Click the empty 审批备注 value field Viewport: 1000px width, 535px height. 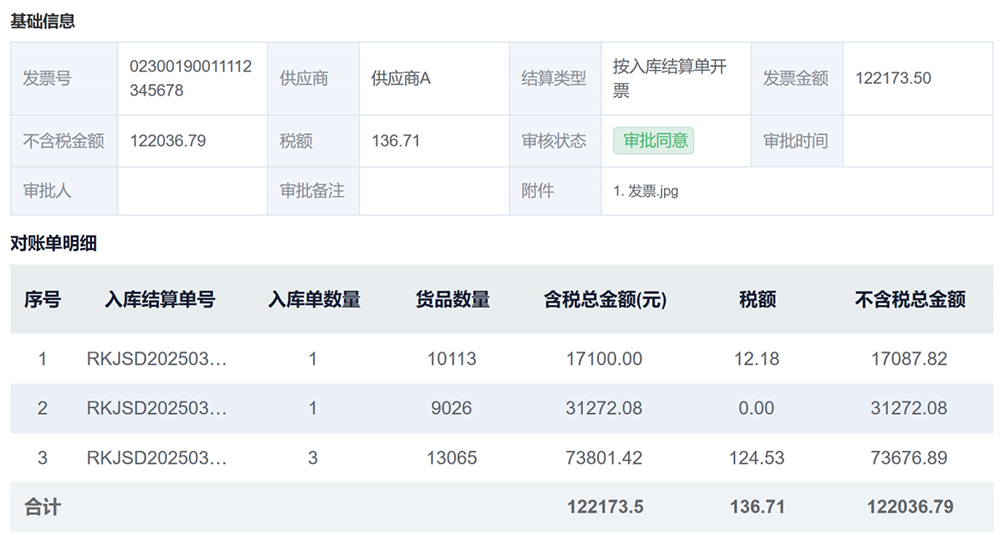pos(434,191)
